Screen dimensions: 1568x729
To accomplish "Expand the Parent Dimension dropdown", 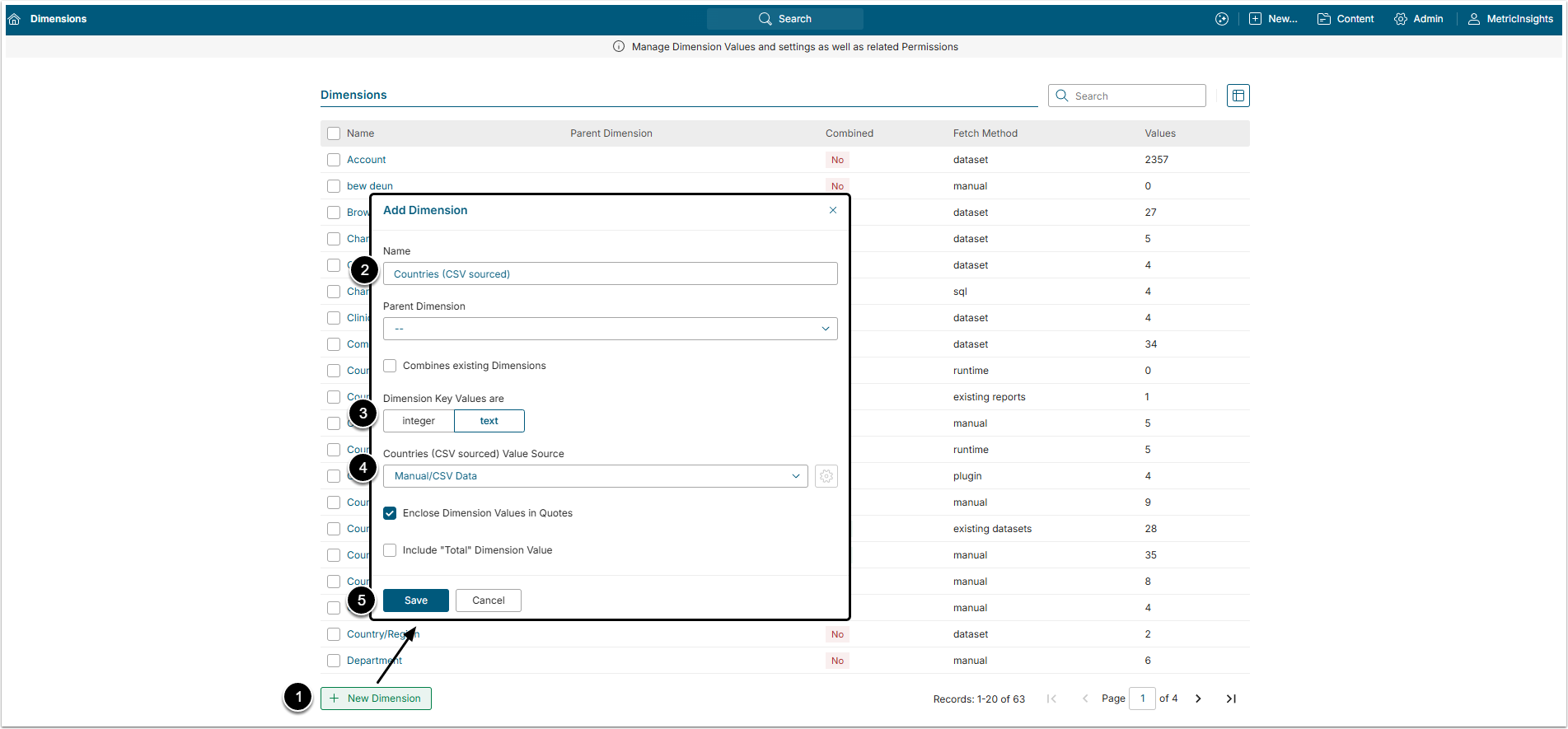I will 611,329.
